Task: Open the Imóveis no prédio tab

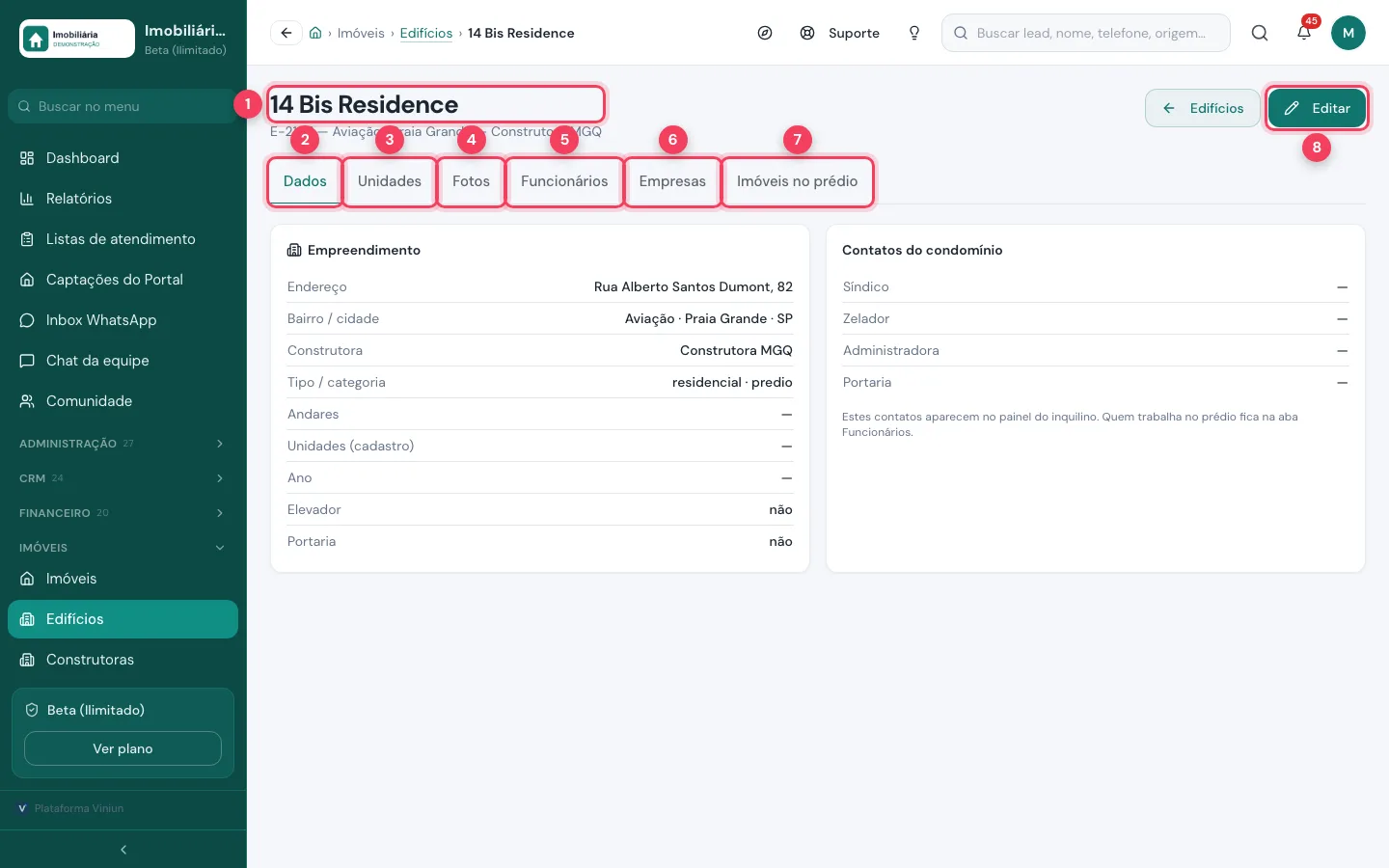Action: (x=797, y=181)
